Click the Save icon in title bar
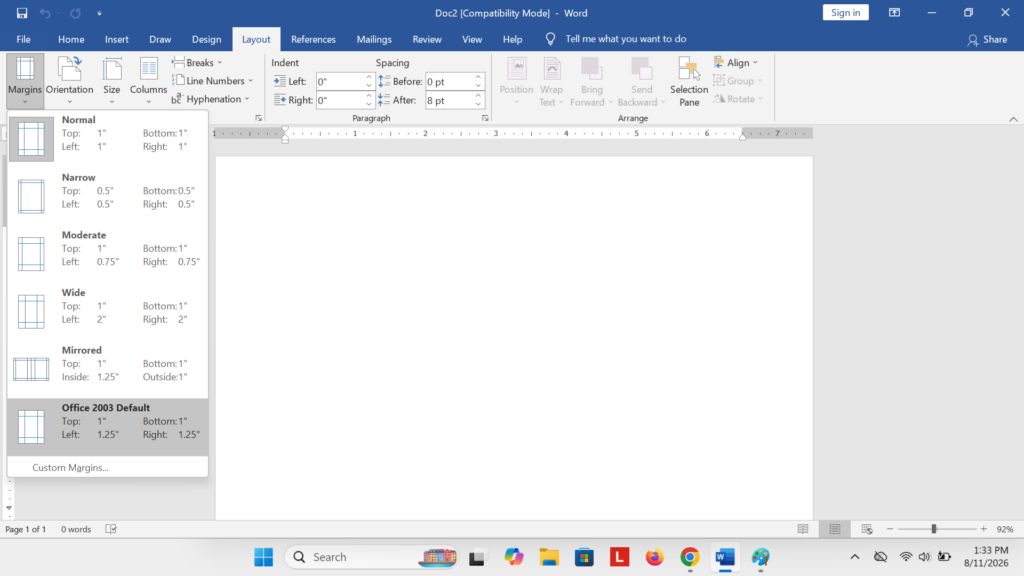This screenshot has width=1024, height=576. tap(22, 13)
